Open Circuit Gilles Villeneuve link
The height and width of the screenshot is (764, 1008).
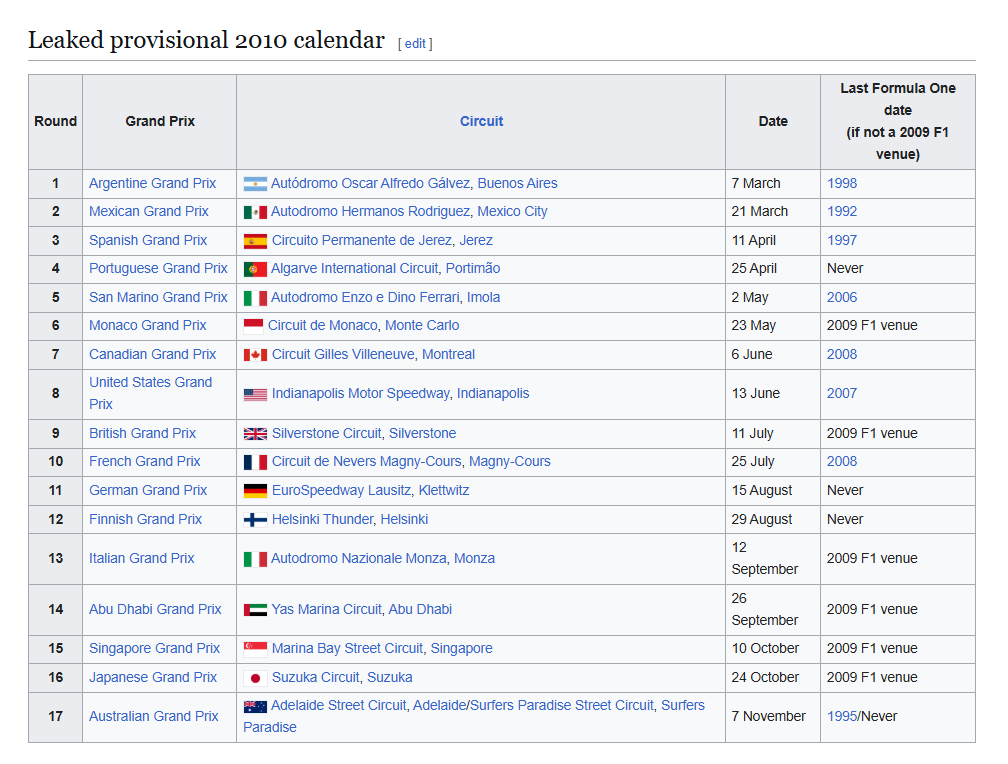[343, 354]
